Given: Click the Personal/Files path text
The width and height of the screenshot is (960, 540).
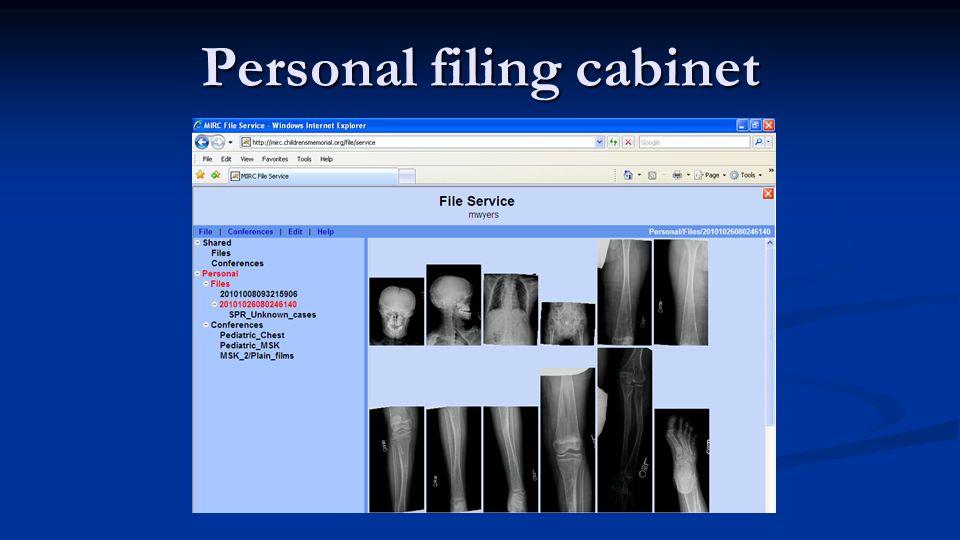Looking at the screenshot, I should (x=709, y=231).
